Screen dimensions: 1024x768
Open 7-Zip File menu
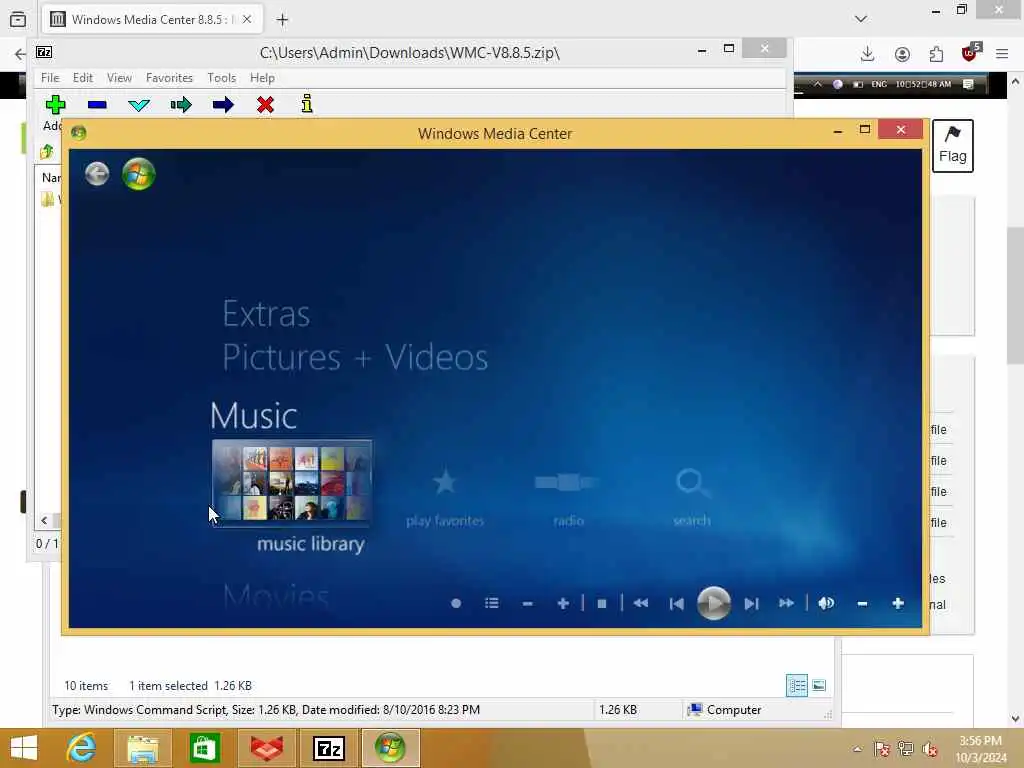[x=50, y=78]
